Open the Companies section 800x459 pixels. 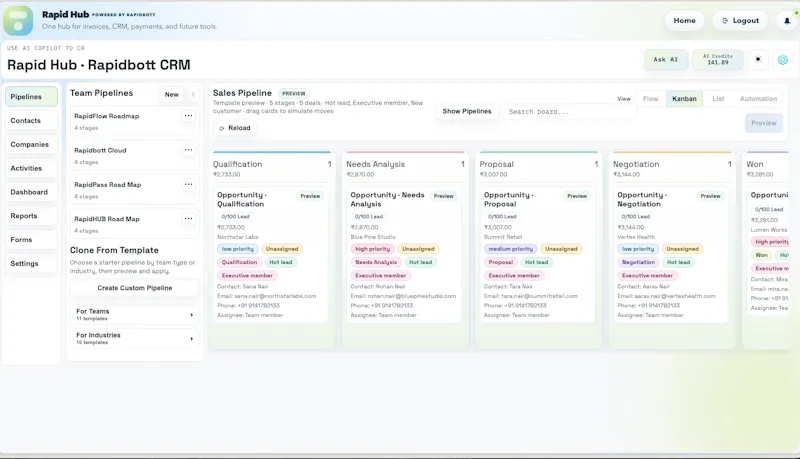[x=31, y=144]
